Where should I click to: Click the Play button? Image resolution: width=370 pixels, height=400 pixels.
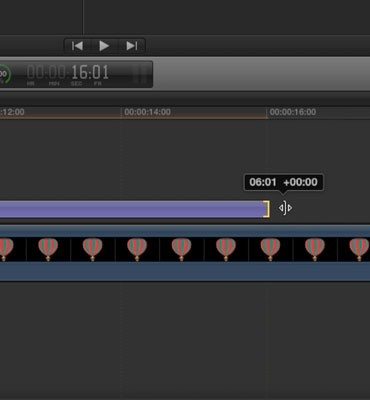tap(104, 46)
